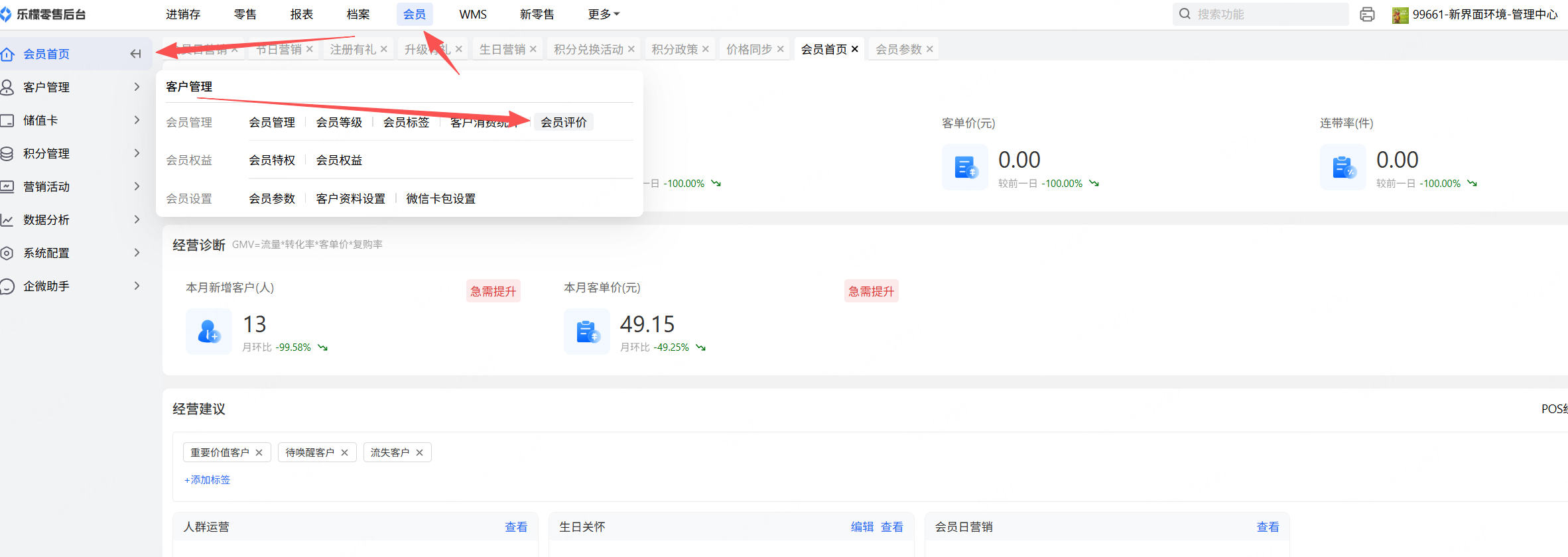Open 会员等级 in the flyout menu

coord(339,122)
